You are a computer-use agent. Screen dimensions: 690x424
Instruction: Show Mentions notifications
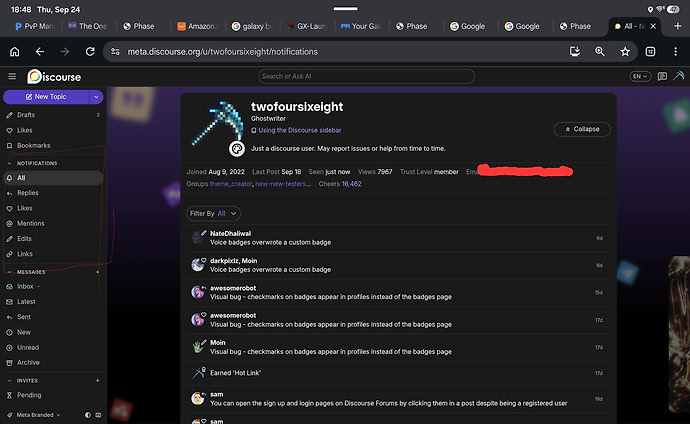point(53,223)
